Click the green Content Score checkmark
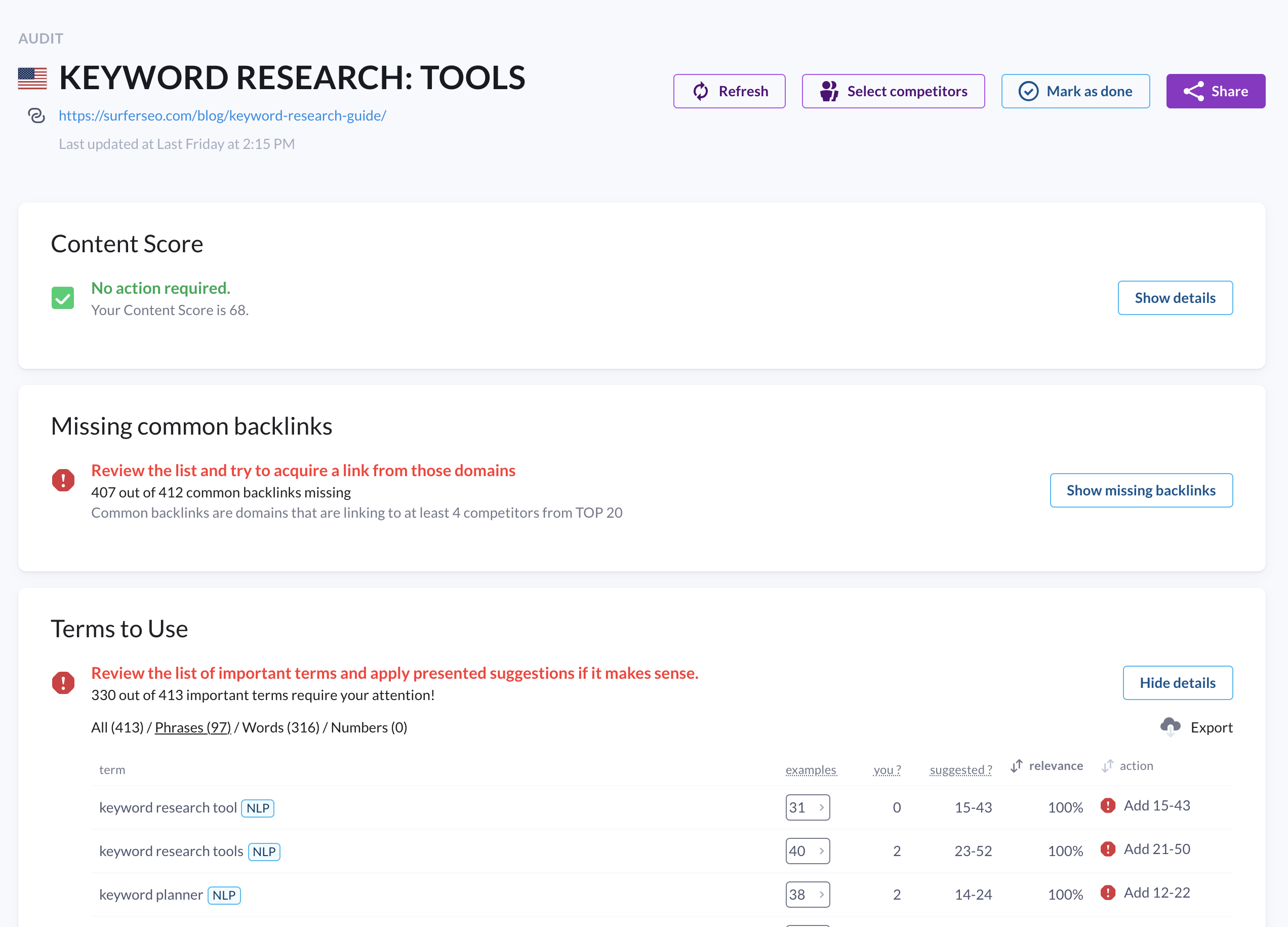Image resolution: width=1288 pixels, height=927 pixels. [x=63, y=298]
